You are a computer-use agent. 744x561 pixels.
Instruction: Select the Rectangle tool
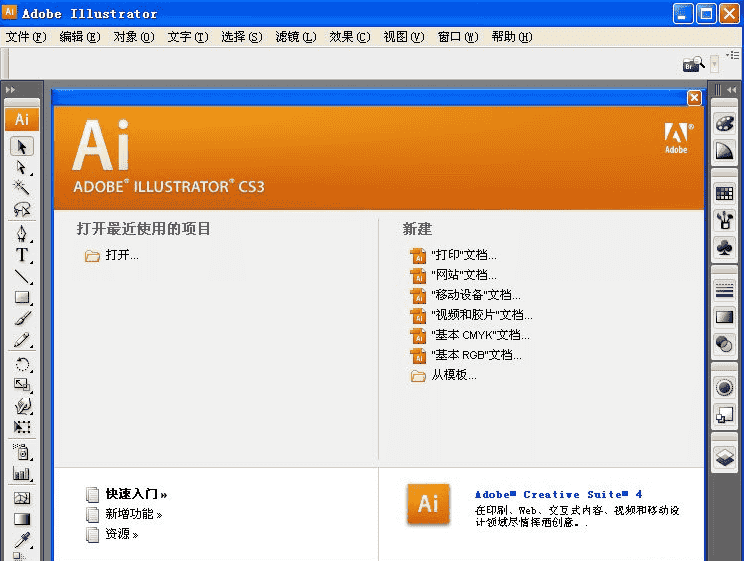click(22, 297)
